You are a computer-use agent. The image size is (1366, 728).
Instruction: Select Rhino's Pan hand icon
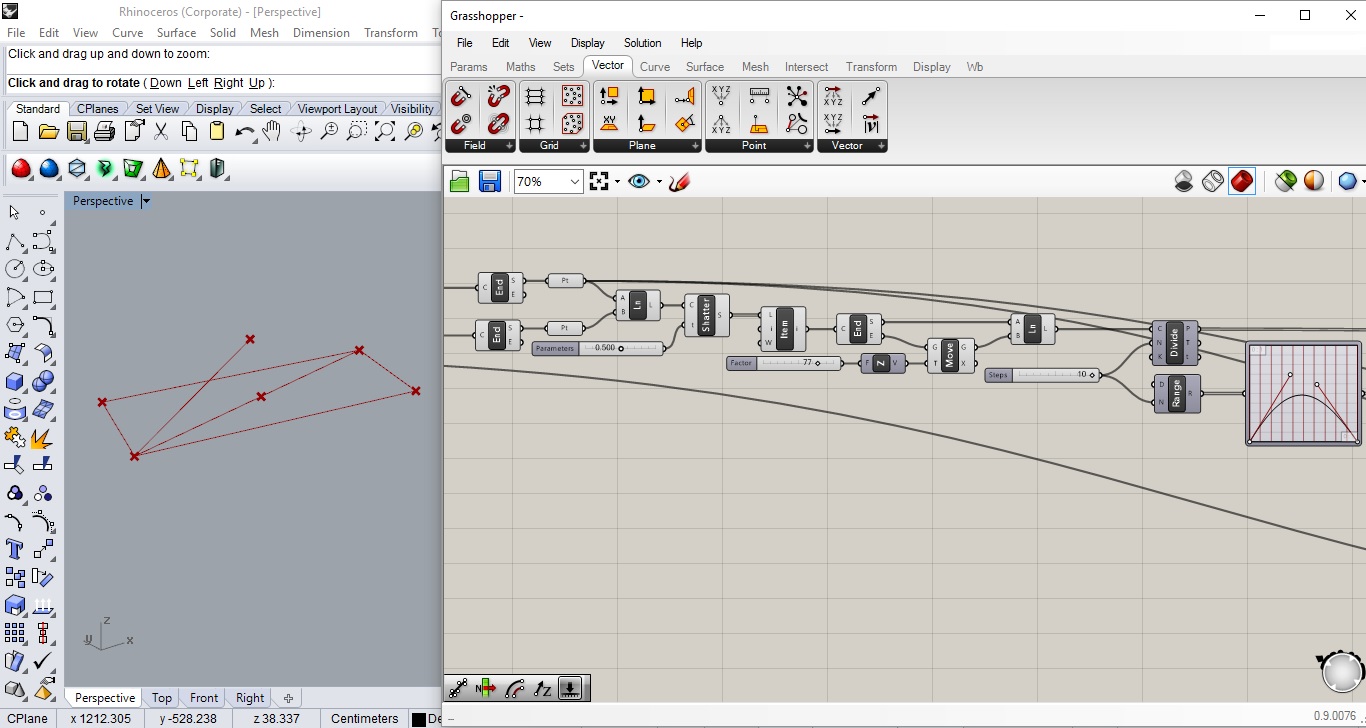(x=272, y=131)
